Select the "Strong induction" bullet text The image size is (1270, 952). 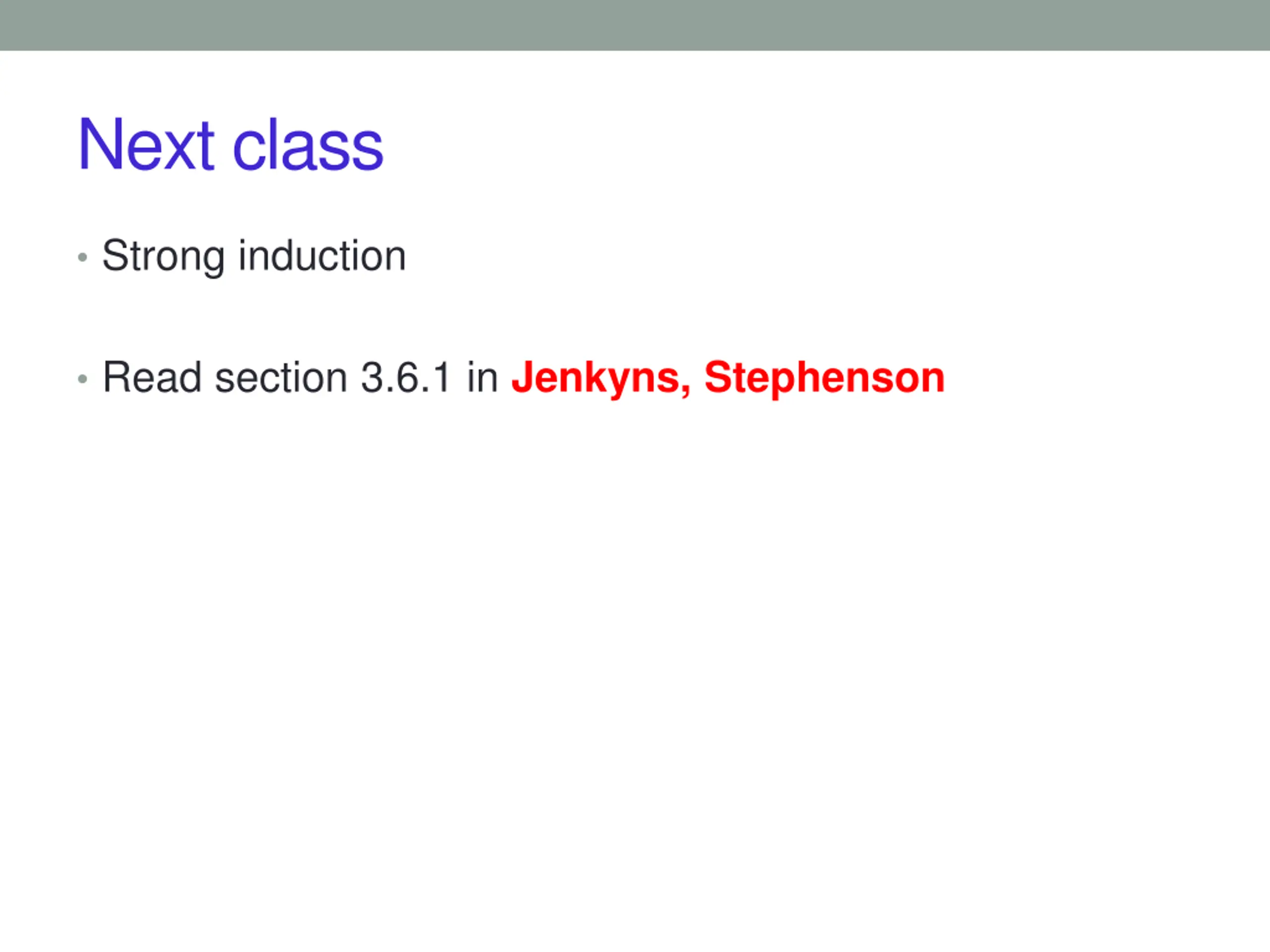pyautogui.click(x=254, y=256)
